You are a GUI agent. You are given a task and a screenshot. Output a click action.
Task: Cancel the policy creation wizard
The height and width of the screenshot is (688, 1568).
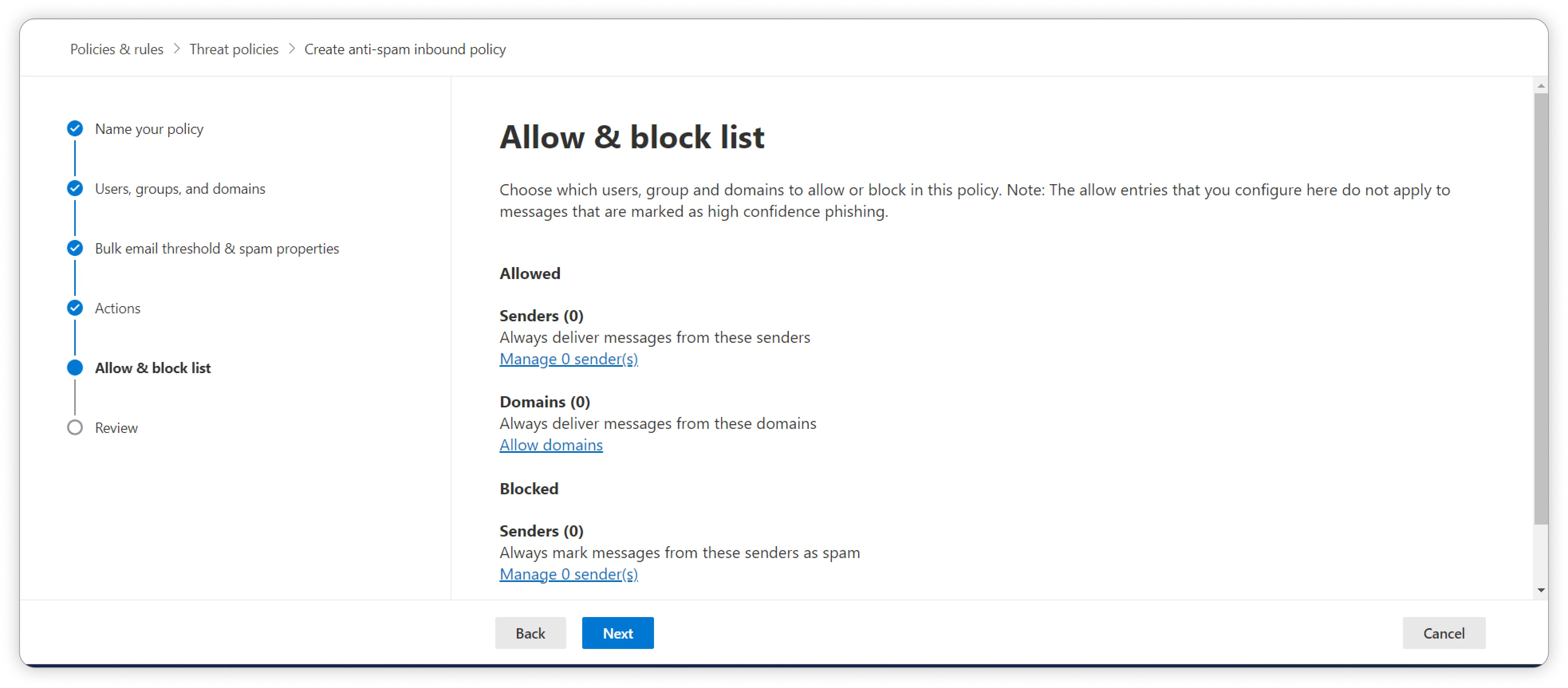(x=1444, y=633)
